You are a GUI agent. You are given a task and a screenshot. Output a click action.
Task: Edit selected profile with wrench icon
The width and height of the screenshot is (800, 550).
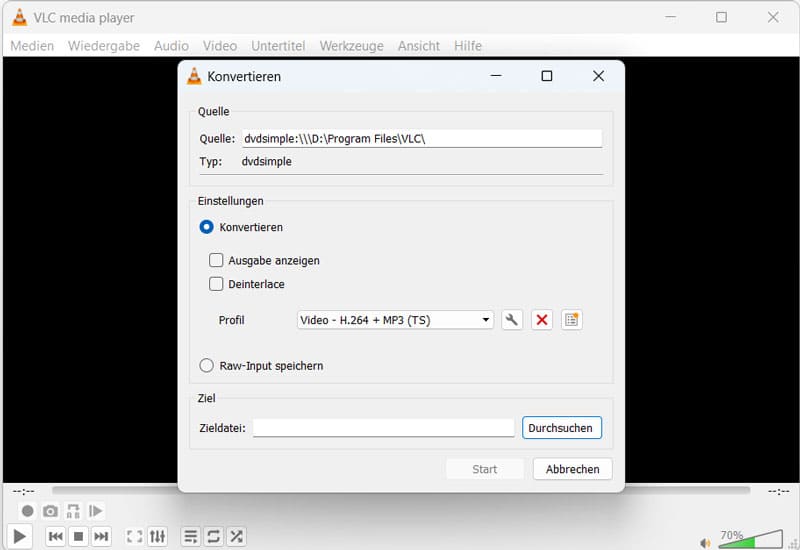(x=512, y=320)
